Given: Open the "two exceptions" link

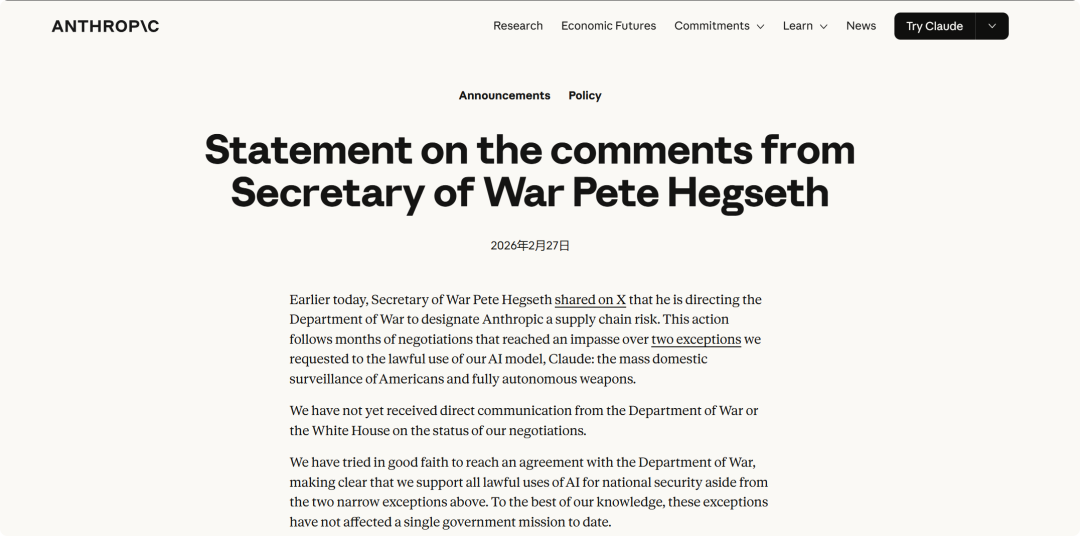Looking at the screenshot, I should (696, 340).
